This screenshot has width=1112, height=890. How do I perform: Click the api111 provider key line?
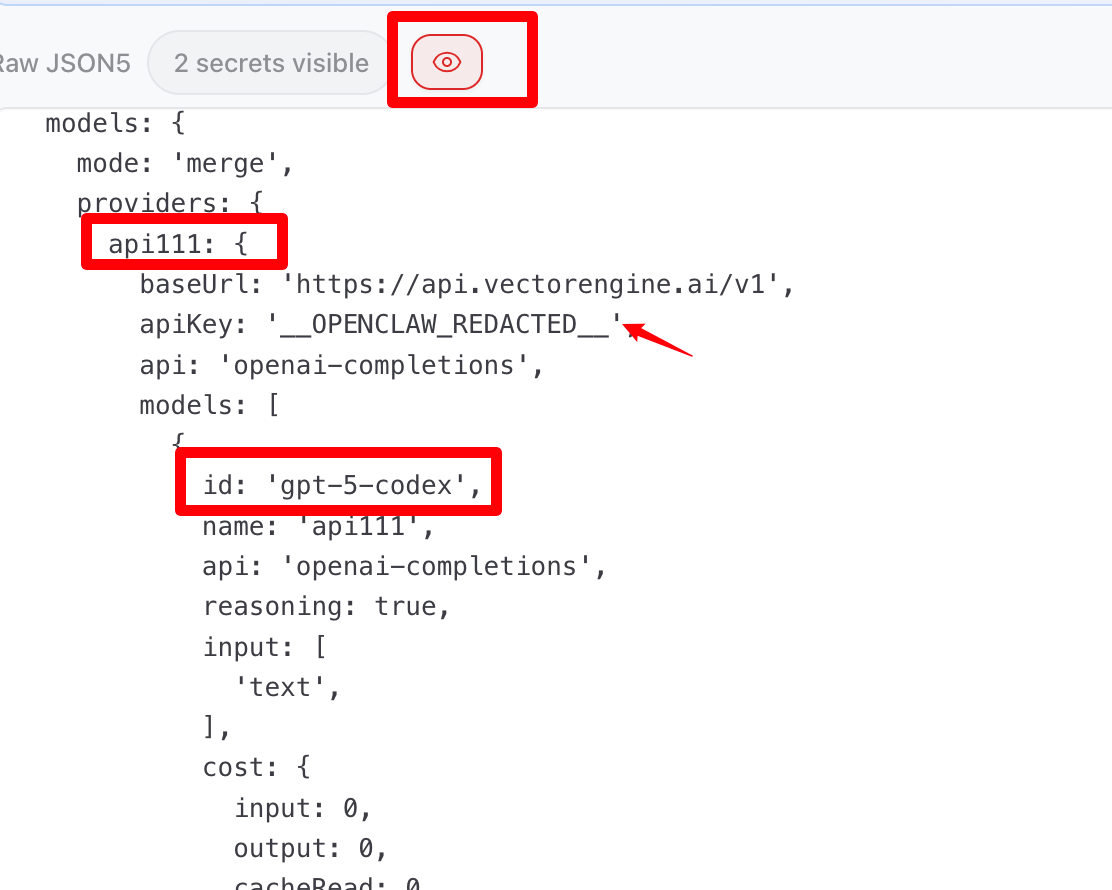click(176, 244)
